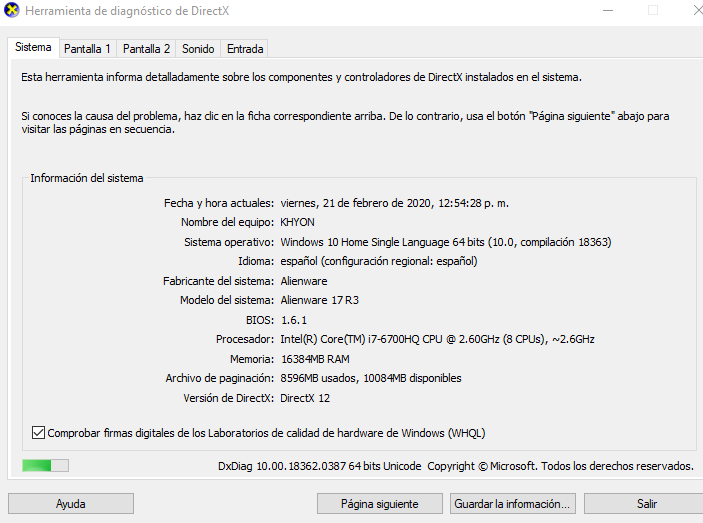Click the DirectX 12 version value
Image resolution: width=703 pixels, height=523 pixels.
point(305,398)
